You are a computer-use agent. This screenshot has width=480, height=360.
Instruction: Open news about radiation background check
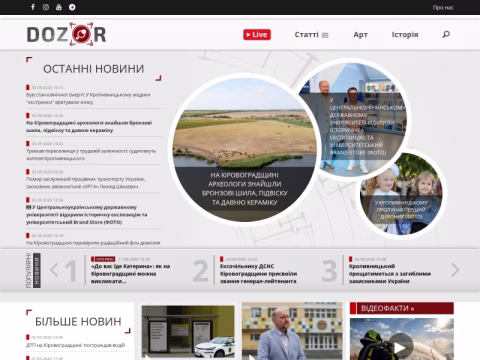click(93, 243)
